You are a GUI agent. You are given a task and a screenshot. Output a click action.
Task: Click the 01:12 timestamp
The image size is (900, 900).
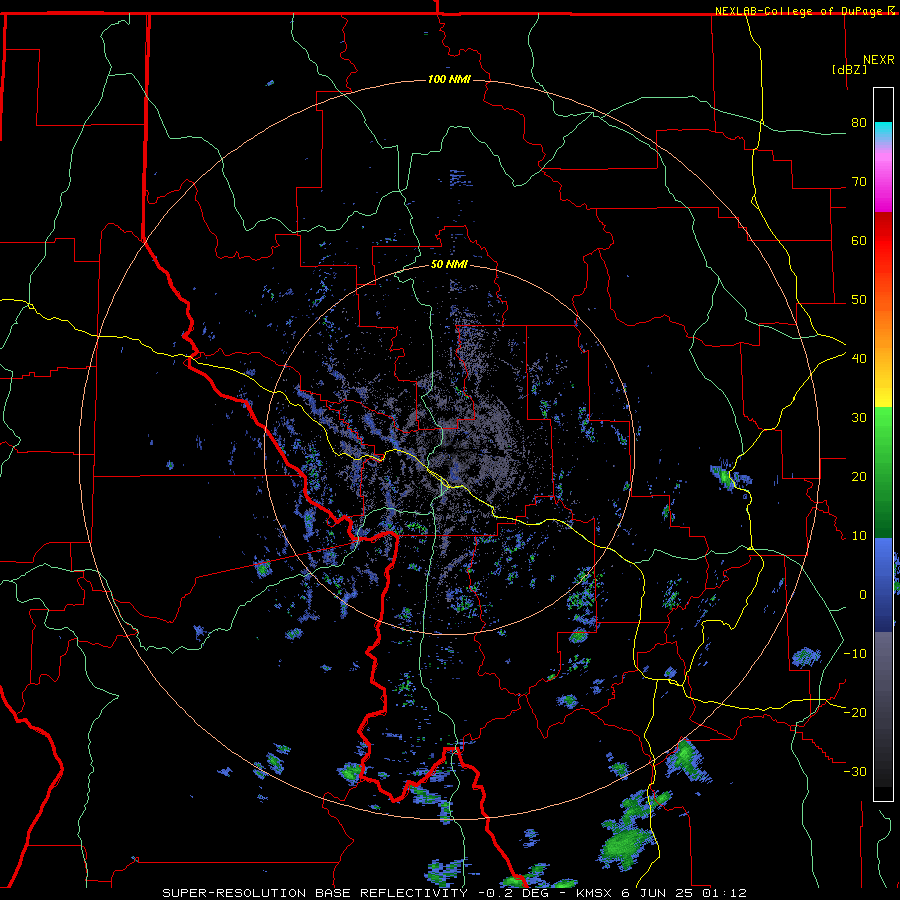pyautogui.click(x=725, y=893)
